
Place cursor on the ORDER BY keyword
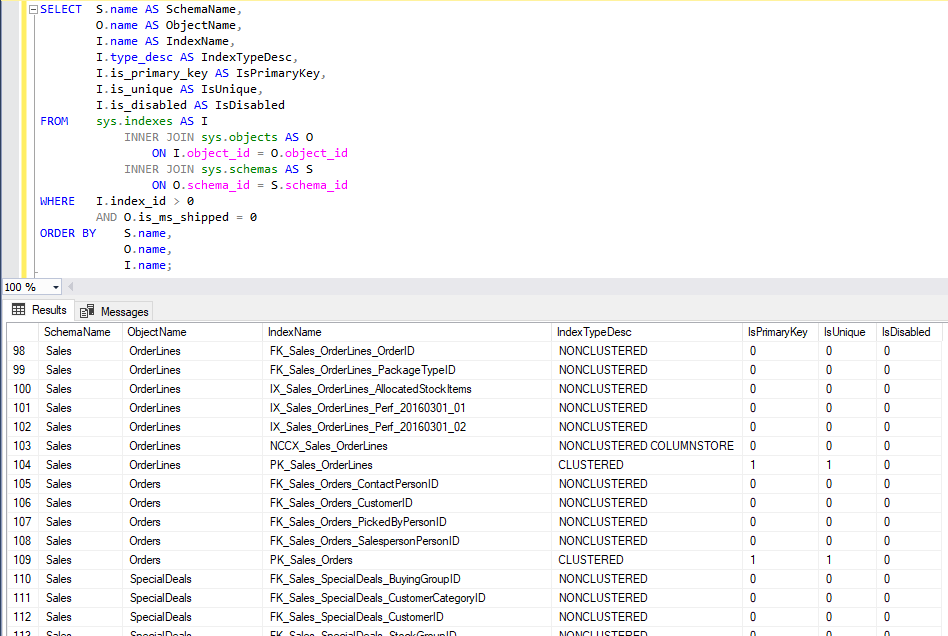click(67, 233)
